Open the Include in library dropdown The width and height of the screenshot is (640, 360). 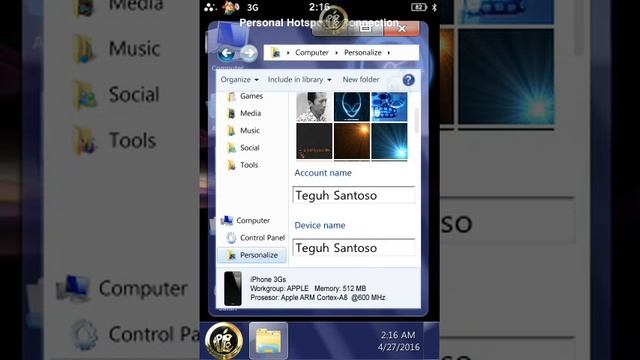[x=299, y=80]
